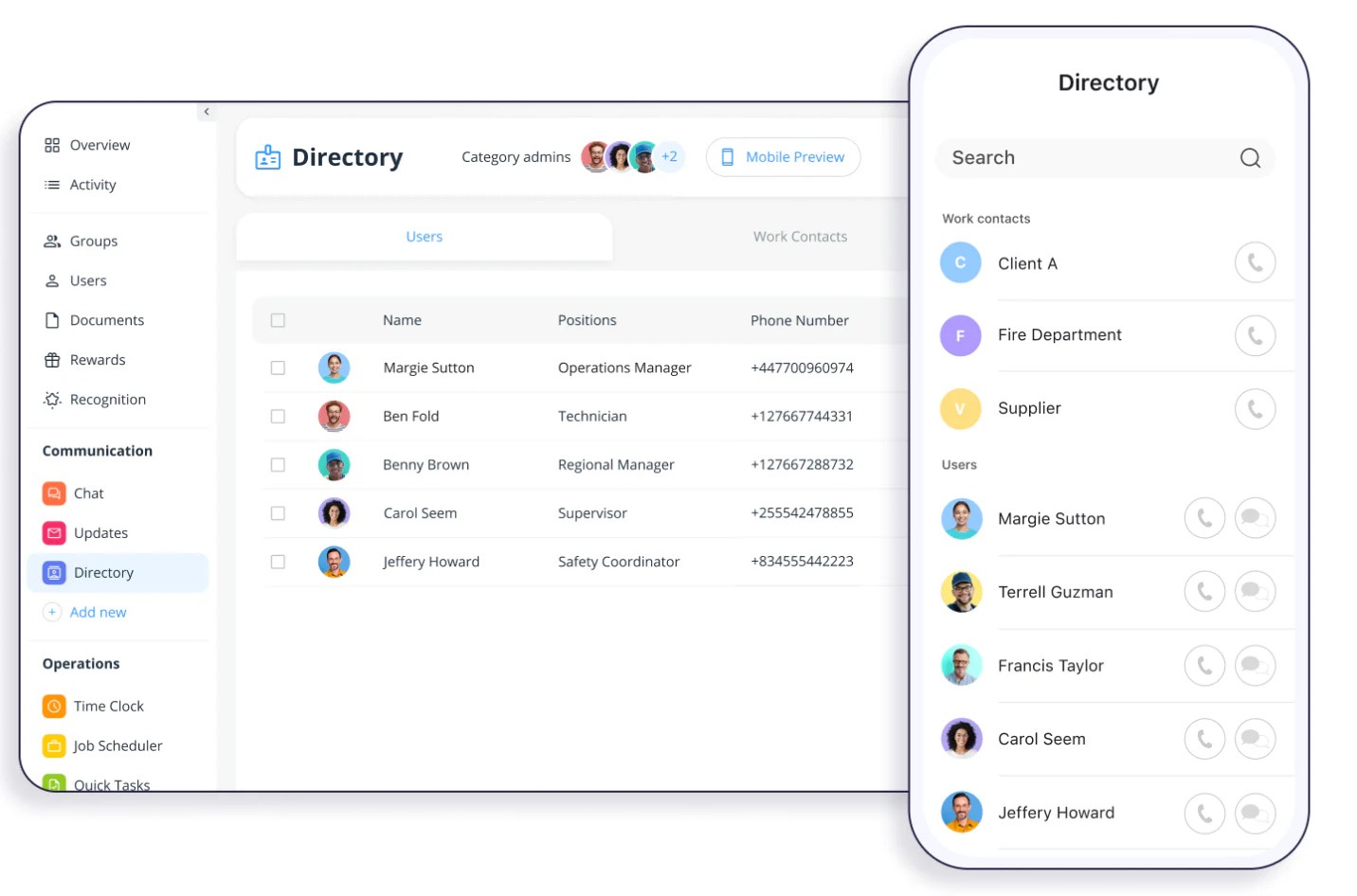Open Francis Taylor in mobile users list
The image size is (1357, 896).
click(1051, 666)
